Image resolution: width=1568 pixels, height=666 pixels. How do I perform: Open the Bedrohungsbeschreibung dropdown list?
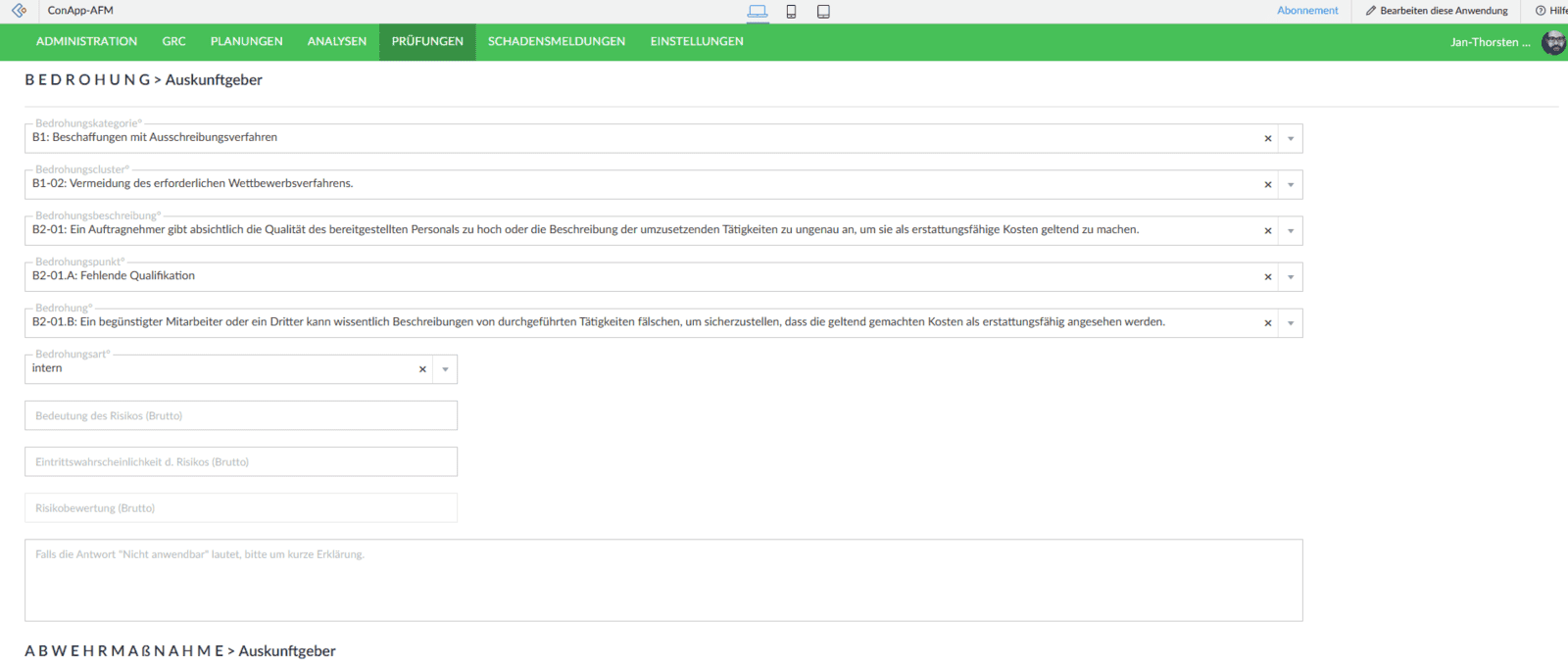click(1291, 231)
